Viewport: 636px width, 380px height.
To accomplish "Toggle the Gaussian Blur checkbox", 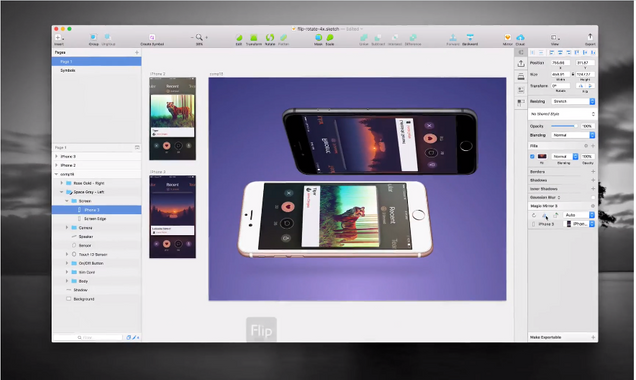I will coord(593,198).
